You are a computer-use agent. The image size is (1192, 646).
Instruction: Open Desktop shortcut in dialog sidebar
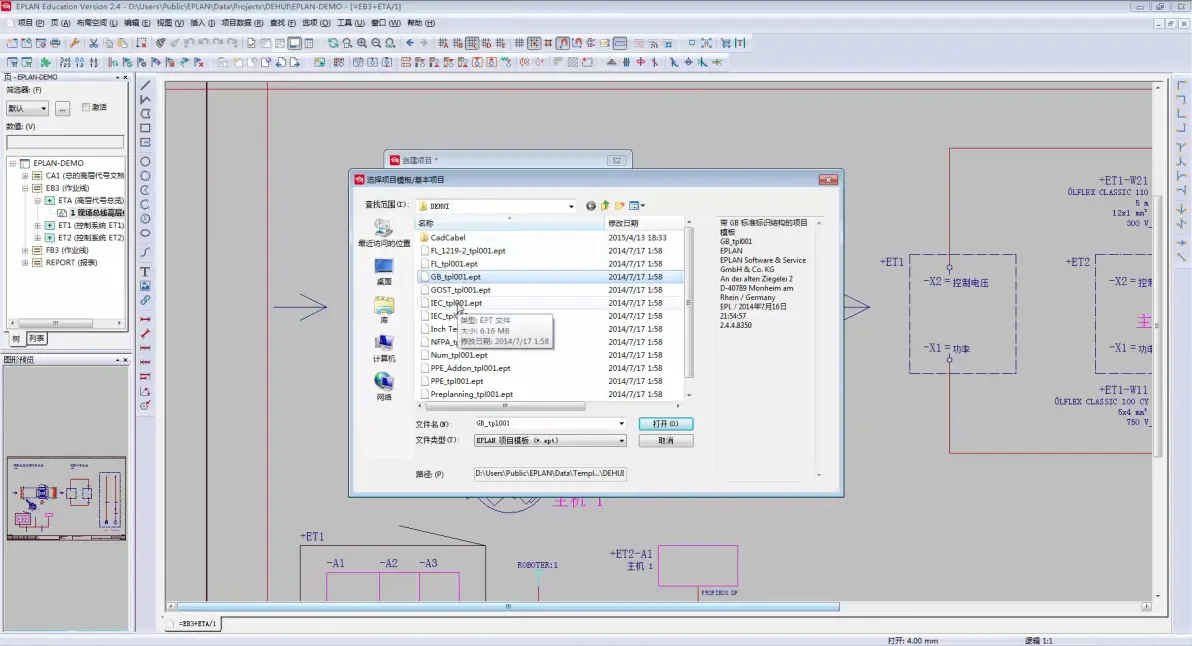point(384,272)
